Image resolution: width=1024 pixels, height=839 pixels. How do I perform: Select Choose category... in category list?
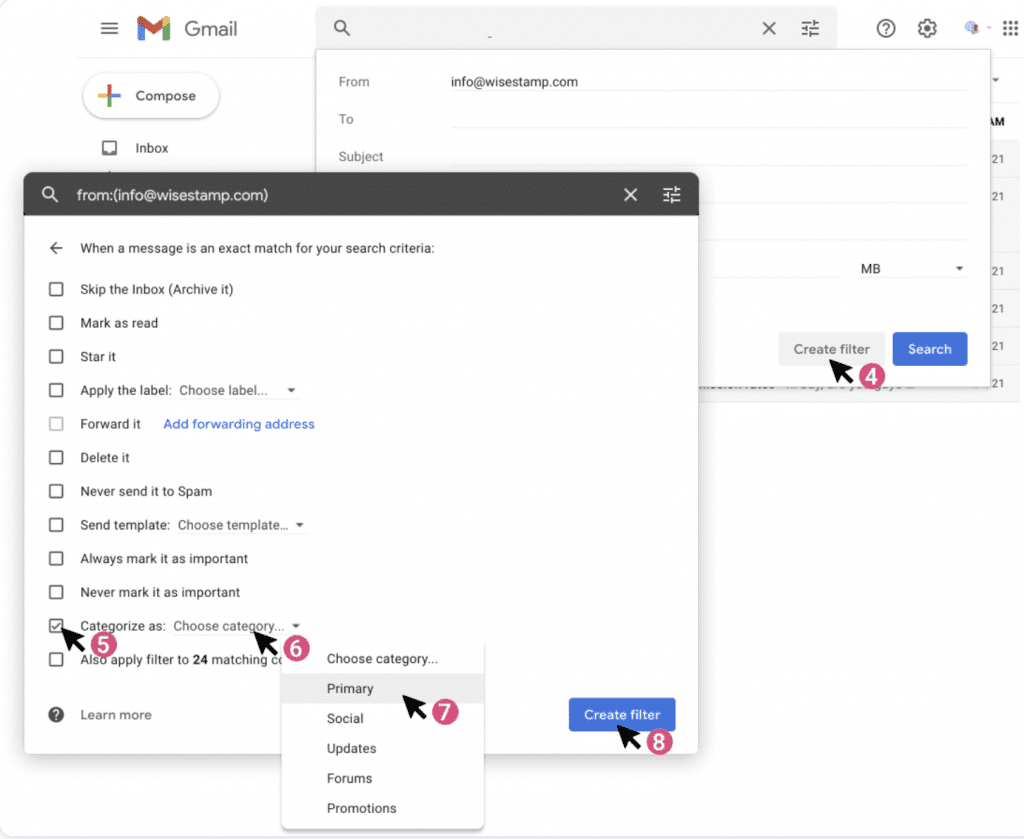[x=383, y=659]
